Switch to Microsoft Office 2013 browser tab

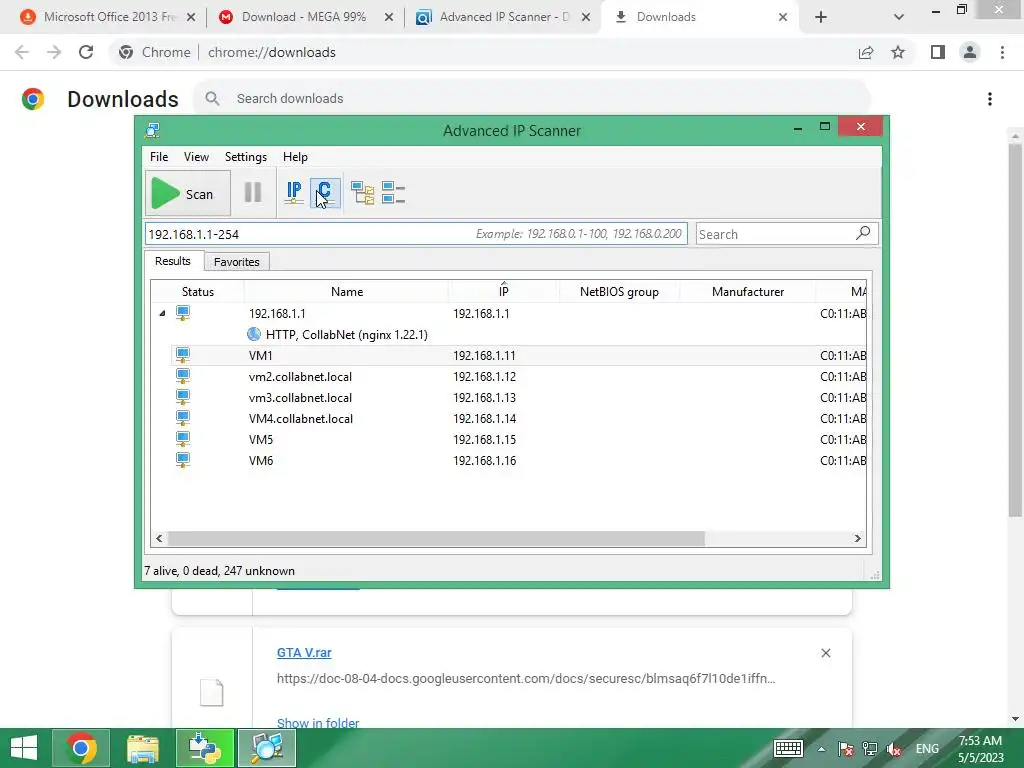(x=109, y=17)
